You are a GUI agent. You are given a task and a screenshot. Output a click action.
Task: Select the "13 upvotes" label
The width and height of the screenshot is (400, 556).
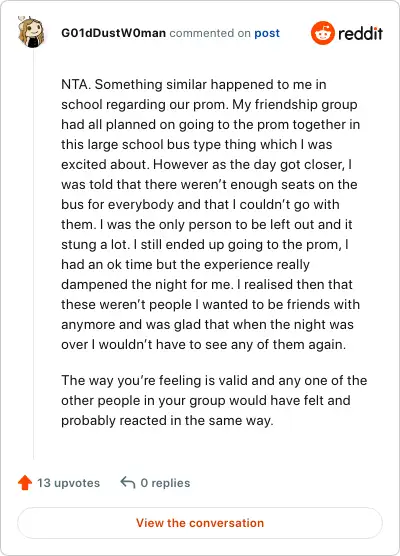coord(68,483)
